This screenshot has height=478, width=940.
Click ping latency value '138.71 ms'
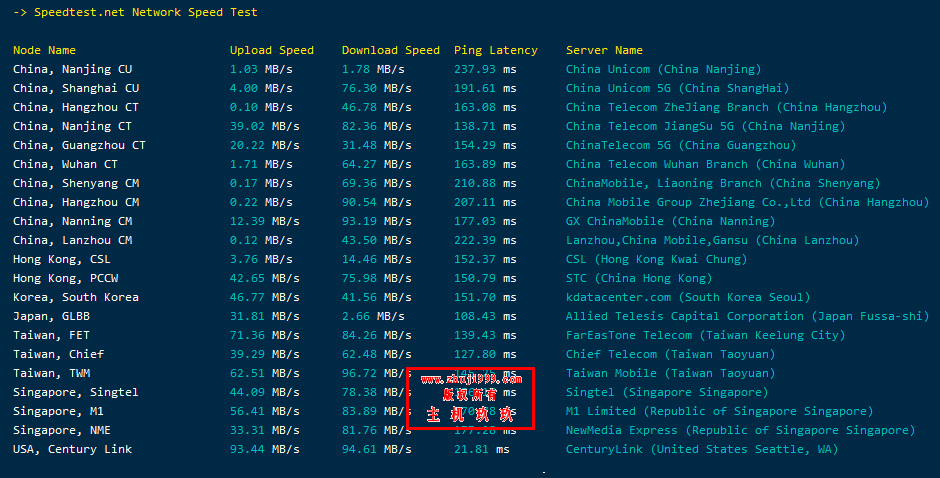click(486, 127)
